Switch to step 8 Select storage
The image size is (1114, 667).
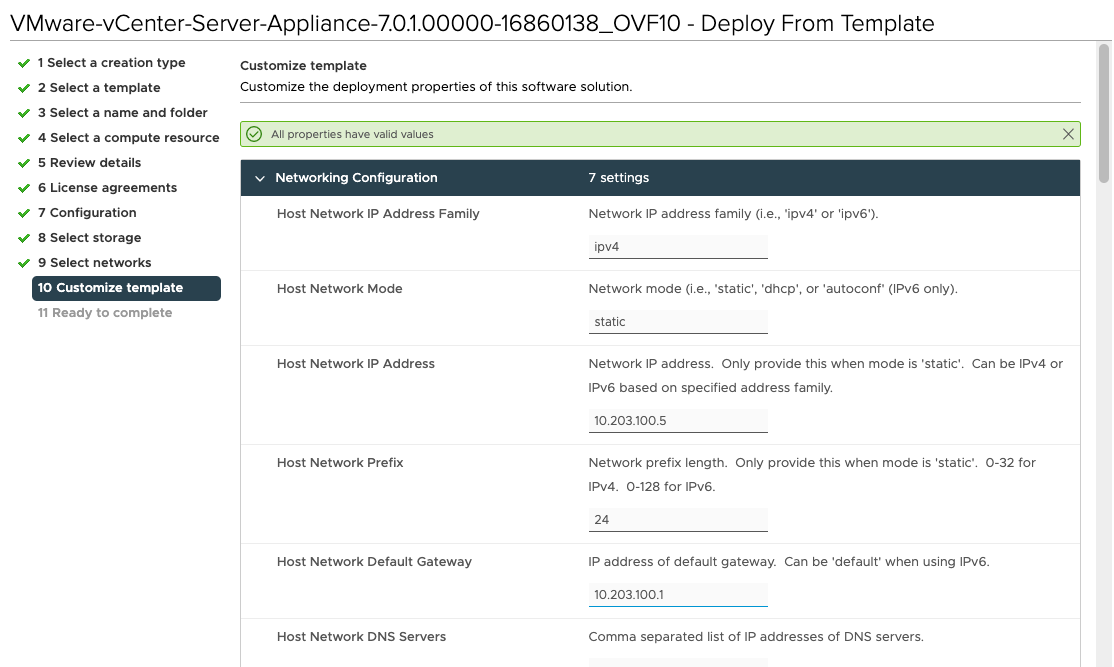89,238
